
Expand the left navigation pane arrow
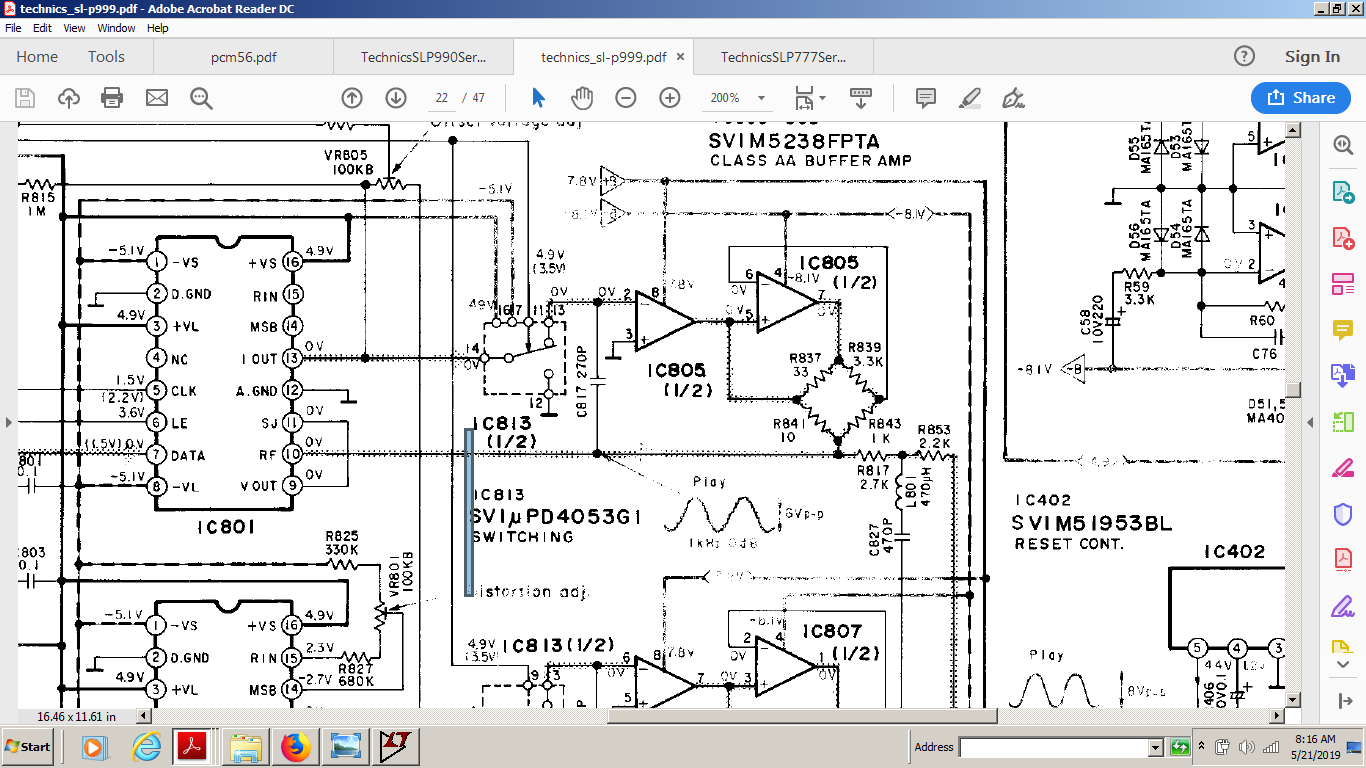pyautogui.click(x=9, y=422)
